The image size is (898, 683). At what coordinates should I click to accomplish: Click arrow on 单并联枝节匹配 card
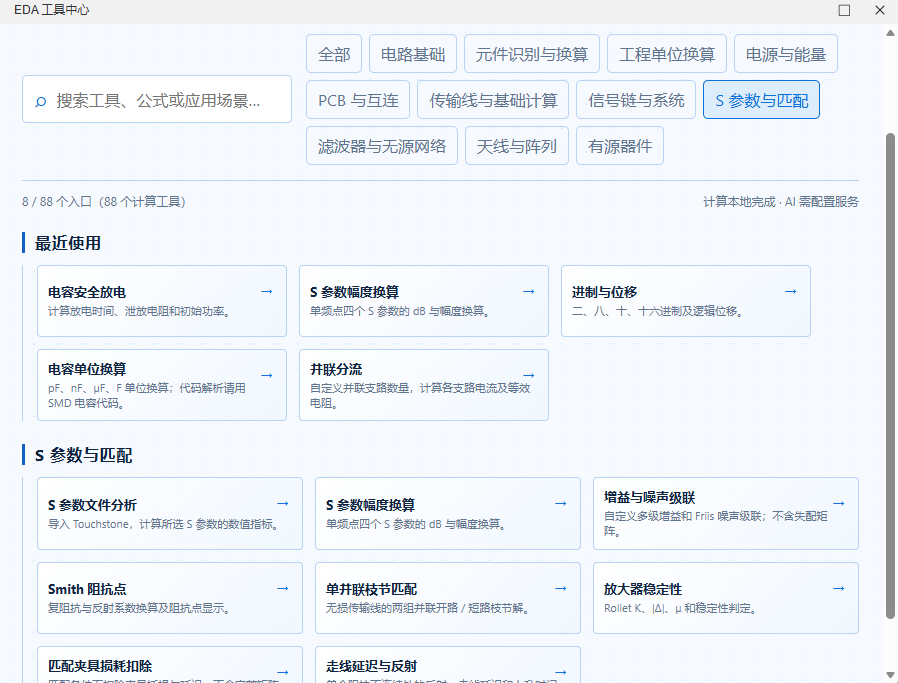coord(561,588)
